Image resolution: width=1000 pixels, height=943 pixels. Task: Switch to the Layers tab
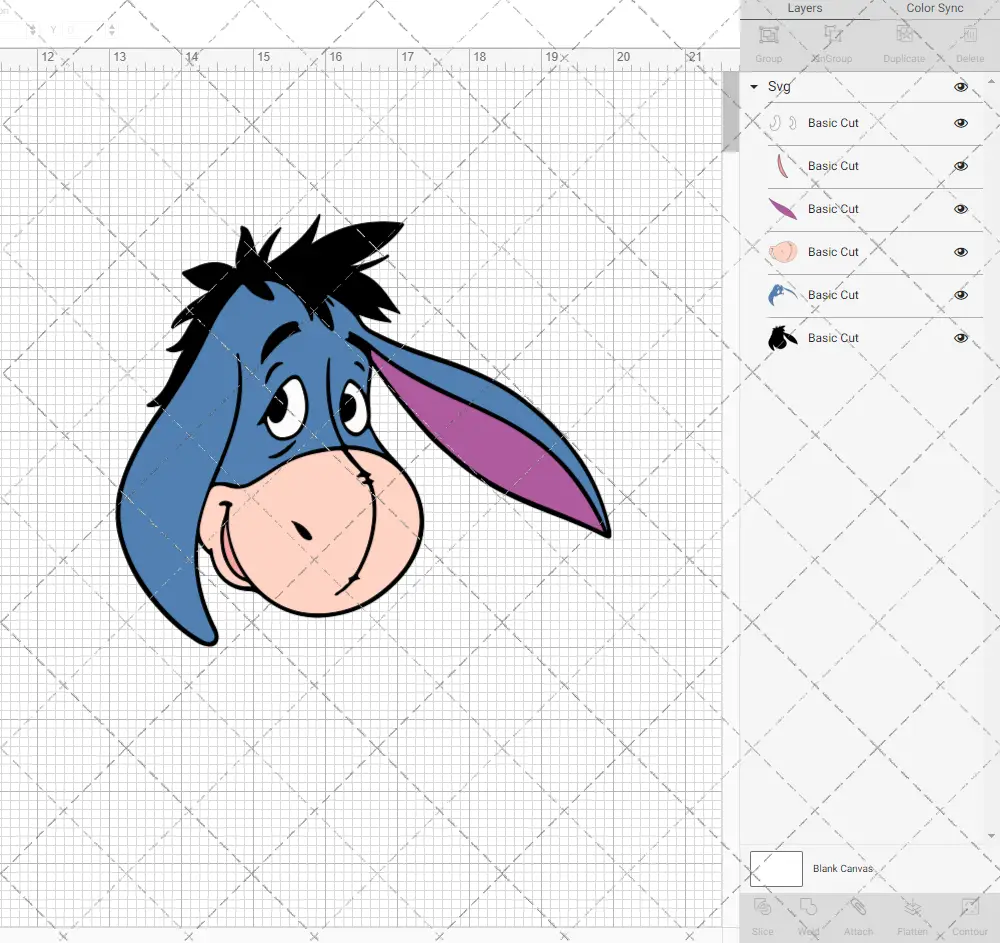804,8
